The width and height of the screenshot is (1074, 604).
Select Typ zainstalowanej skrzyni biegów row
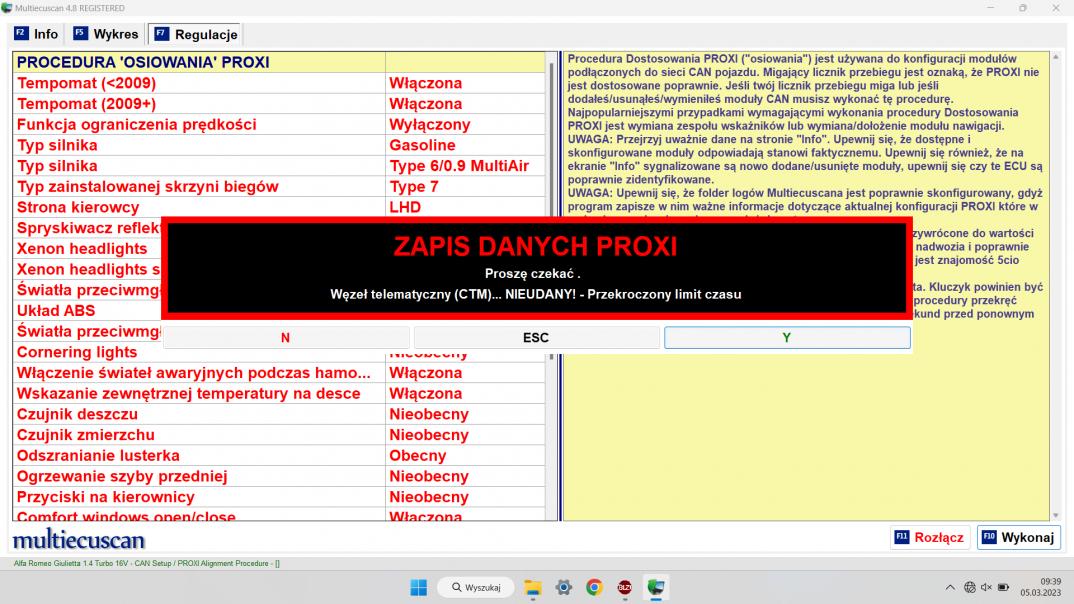click(279, 186)
